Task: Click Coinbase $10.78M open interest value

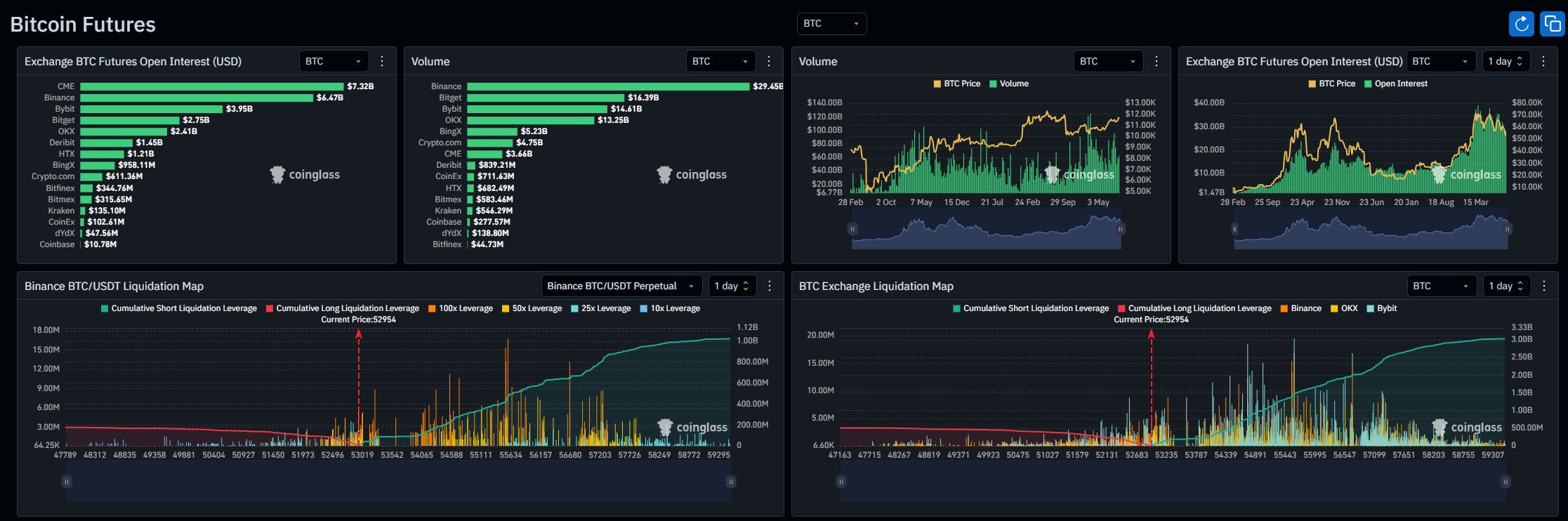Action: pyautogui.click(x=100, y=244)
